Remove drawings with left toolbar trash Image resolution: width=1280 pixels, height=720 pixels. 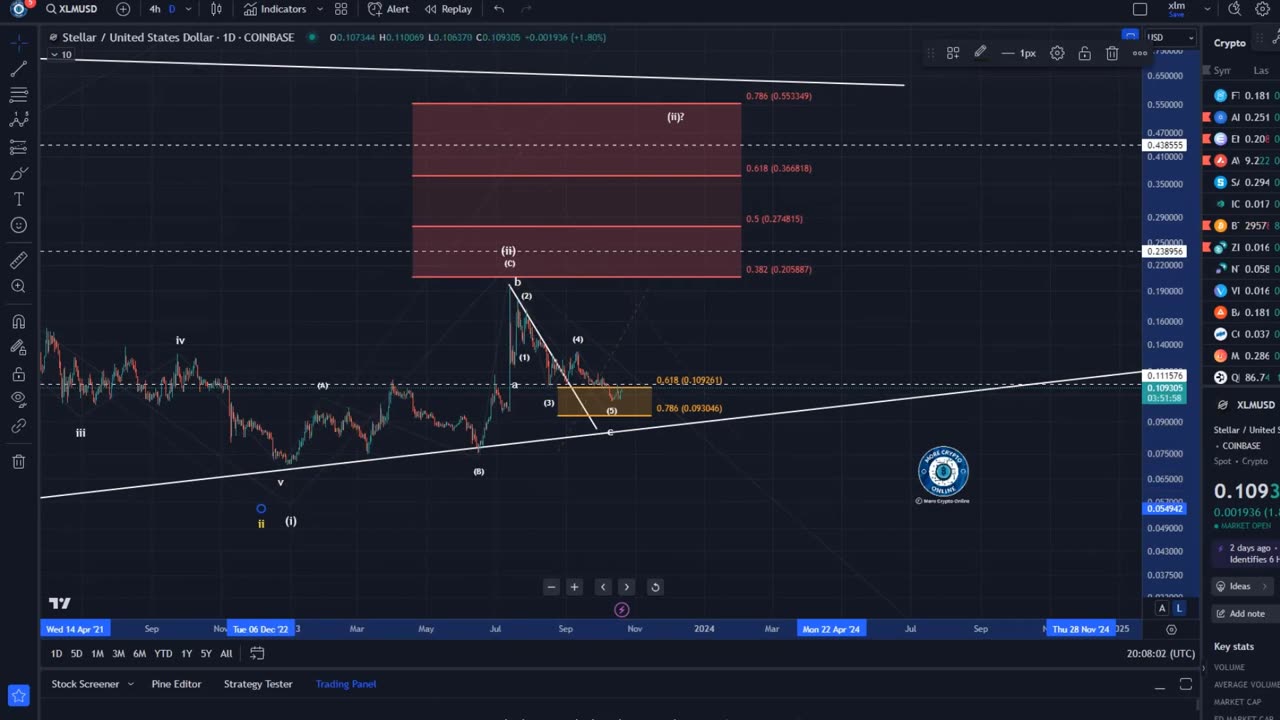[x=18, y=461]
